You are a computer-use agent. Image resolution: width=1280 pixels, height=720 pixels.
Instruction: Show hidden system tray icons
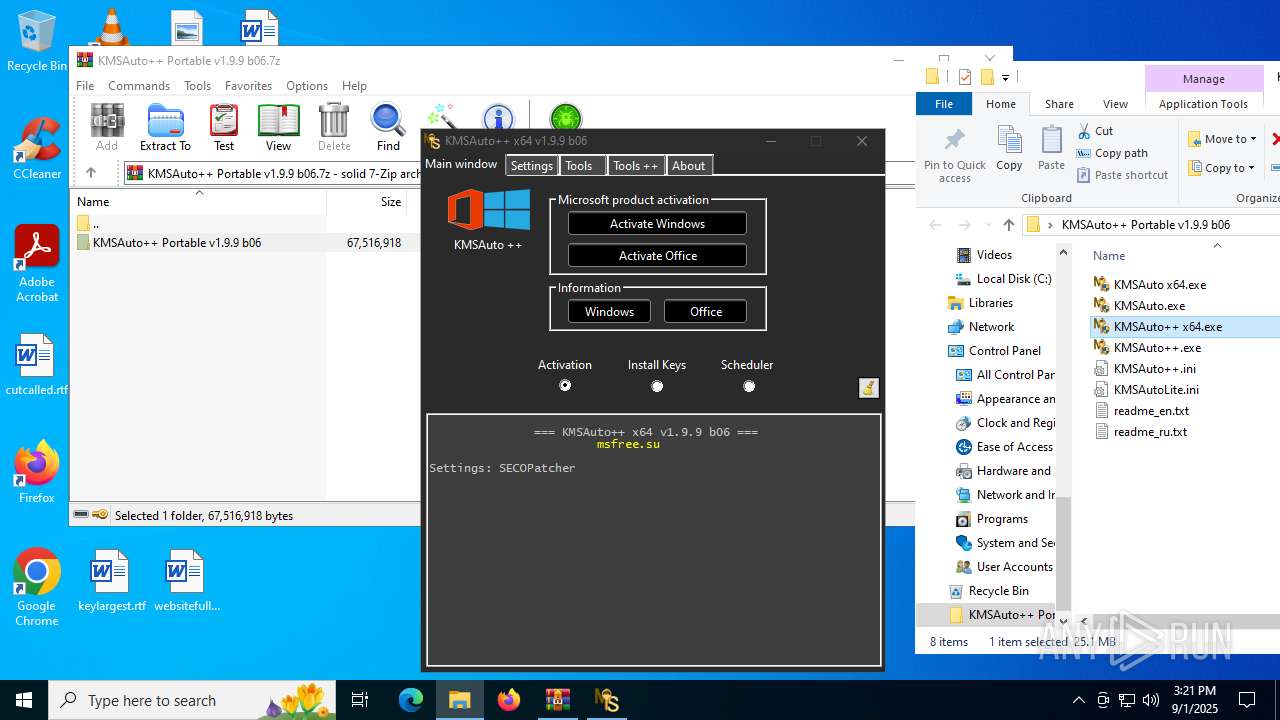coord(1078,700)
